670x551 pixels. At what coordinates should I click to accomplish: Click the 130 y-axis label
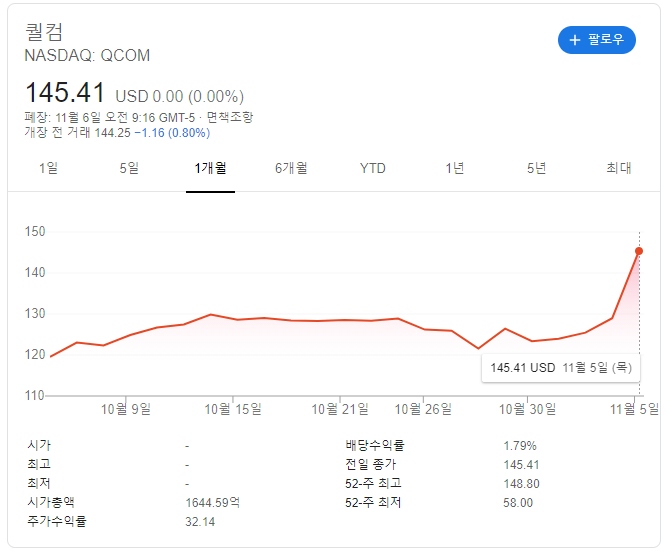coord(35,314)
